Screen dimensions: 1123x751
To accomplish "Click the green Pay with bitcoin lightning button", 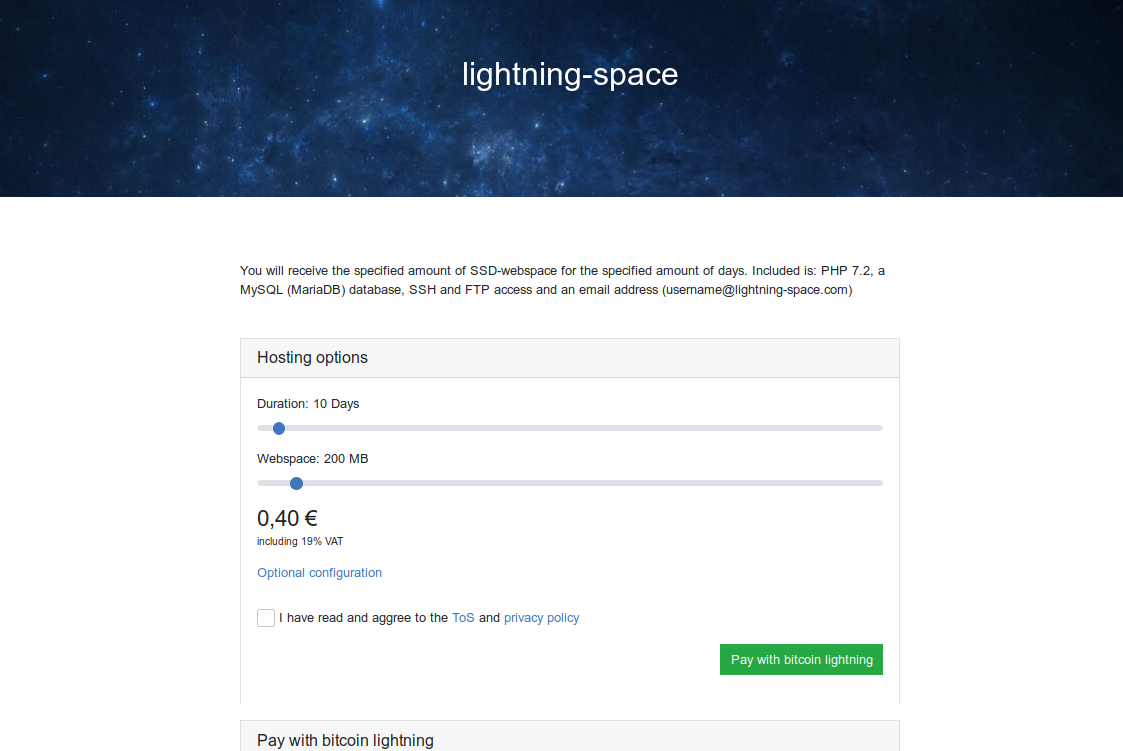I will [801, 659].
